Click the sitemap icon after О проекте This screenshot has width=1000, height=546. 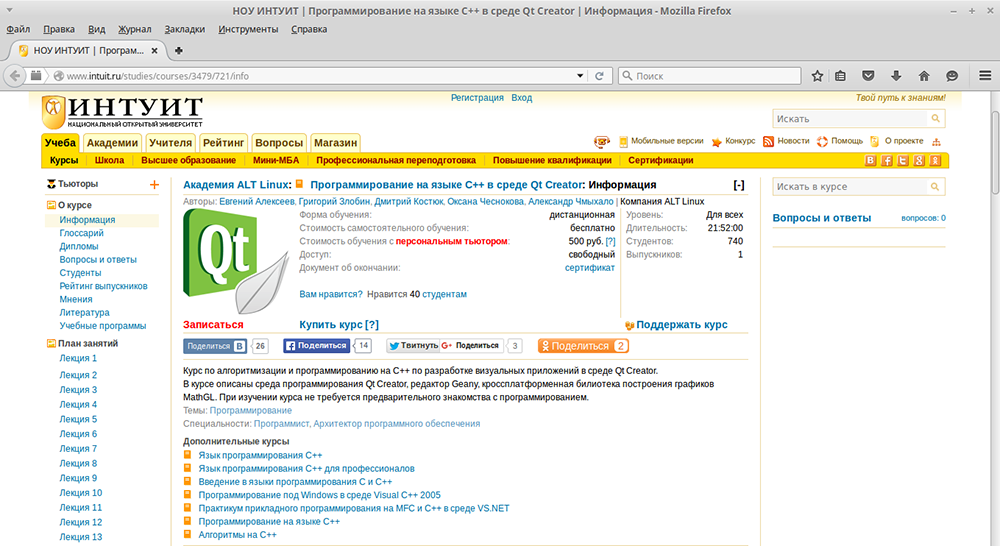click(936, 142)
